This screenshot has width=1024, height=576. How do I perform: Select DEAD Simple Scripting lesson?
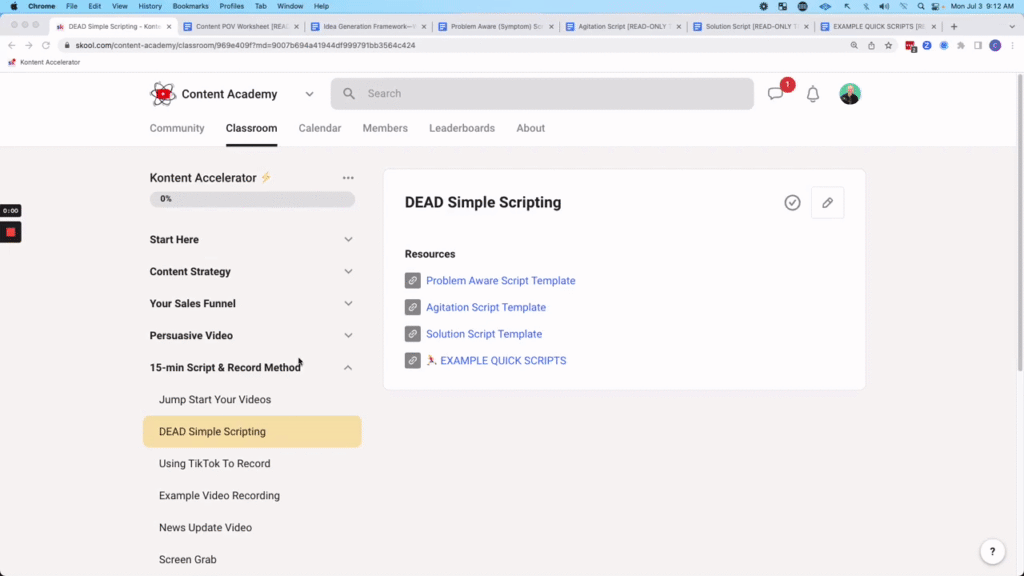click(x=252, y=432)
